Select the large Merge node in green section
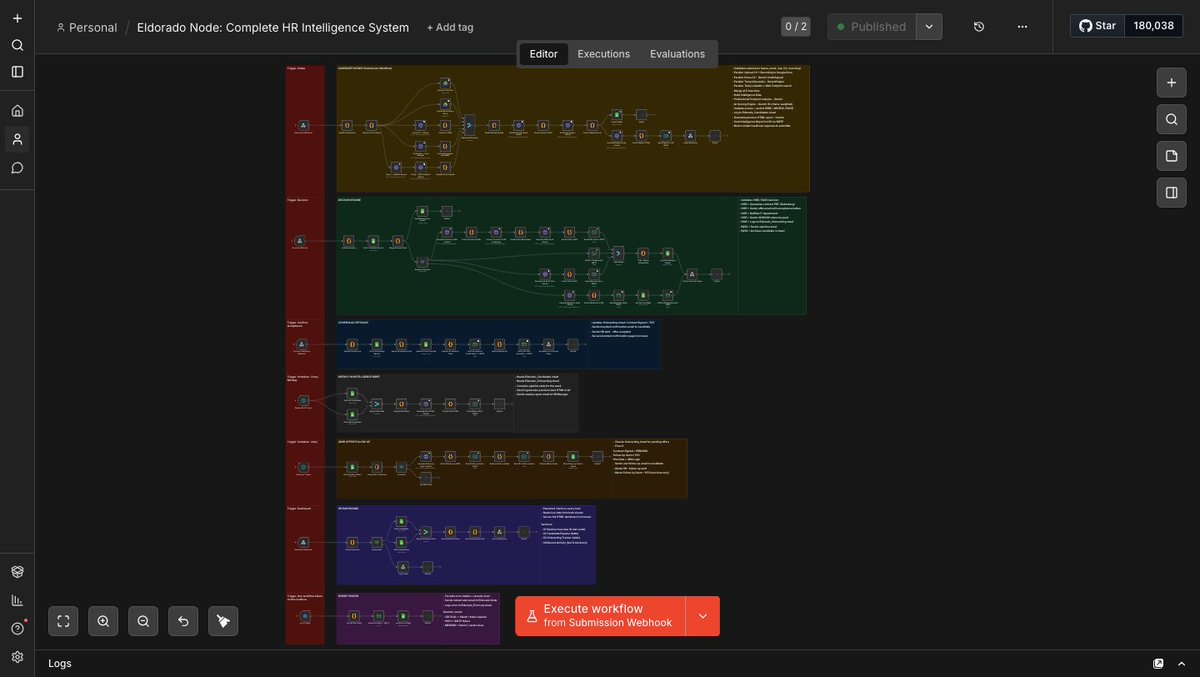The width and height of the screenshot is (1200, 677). click(618, 254)
